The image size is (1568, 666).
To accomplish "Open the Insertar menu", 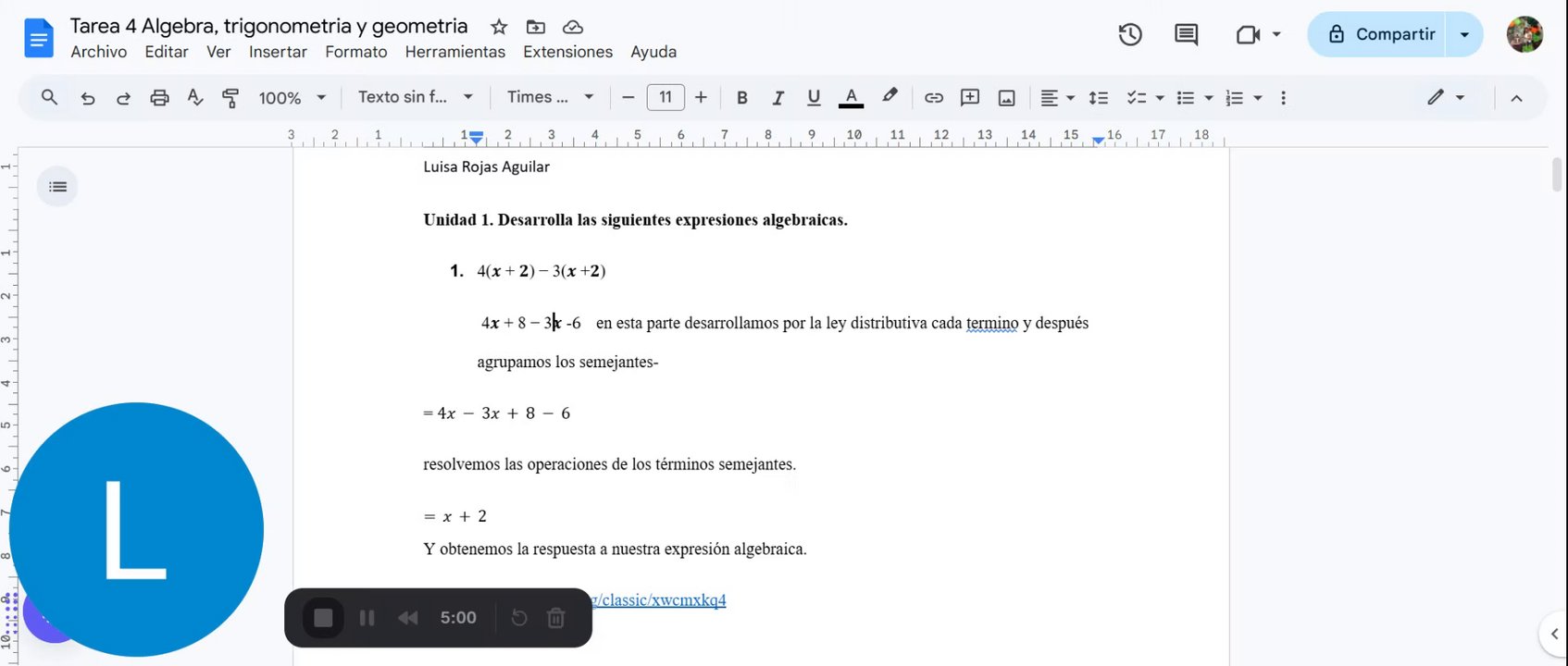I will pos(278,52).
